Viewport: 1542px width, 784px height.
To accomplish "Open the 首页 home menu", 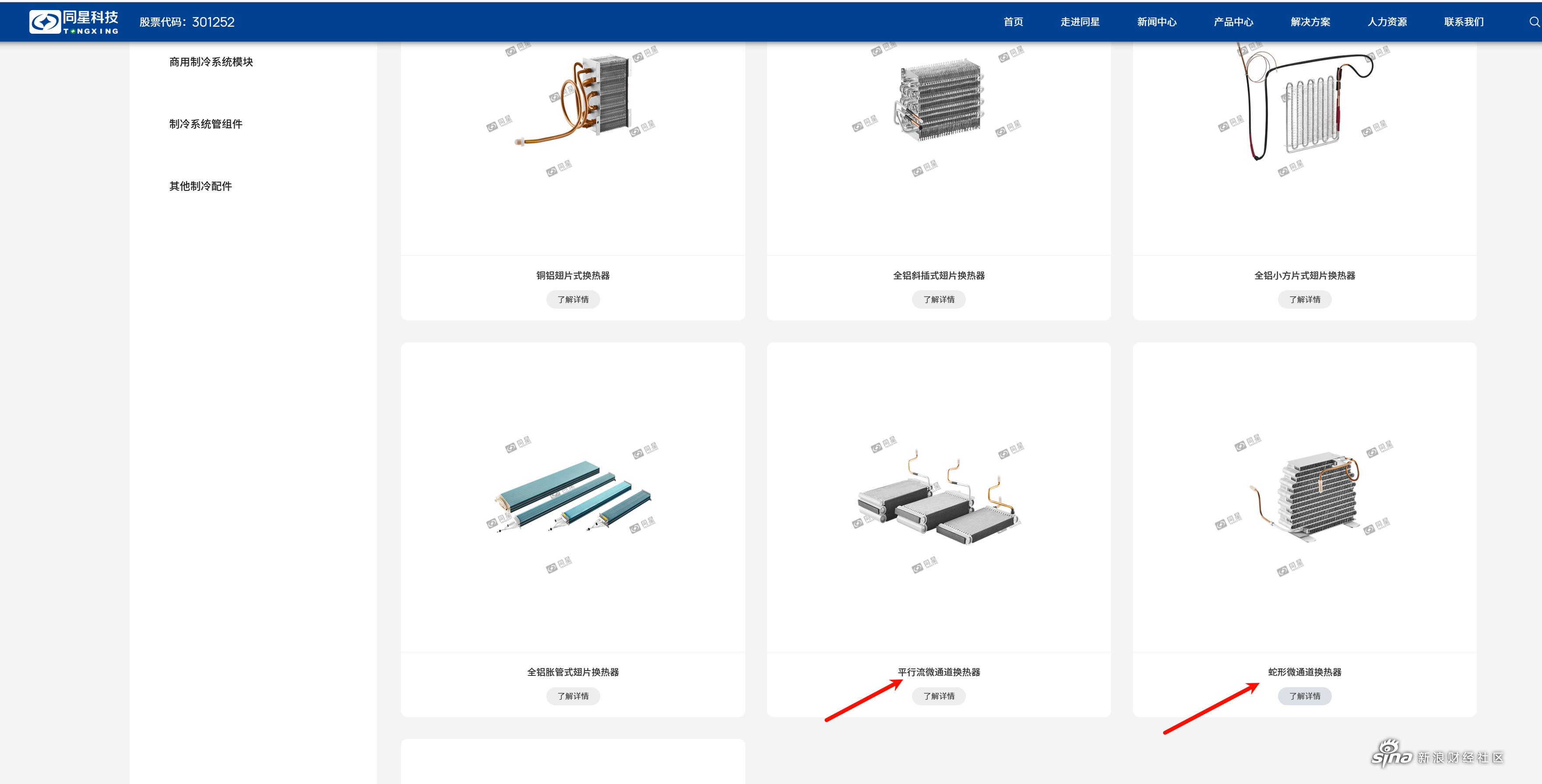I will [x=1013, y=22].
